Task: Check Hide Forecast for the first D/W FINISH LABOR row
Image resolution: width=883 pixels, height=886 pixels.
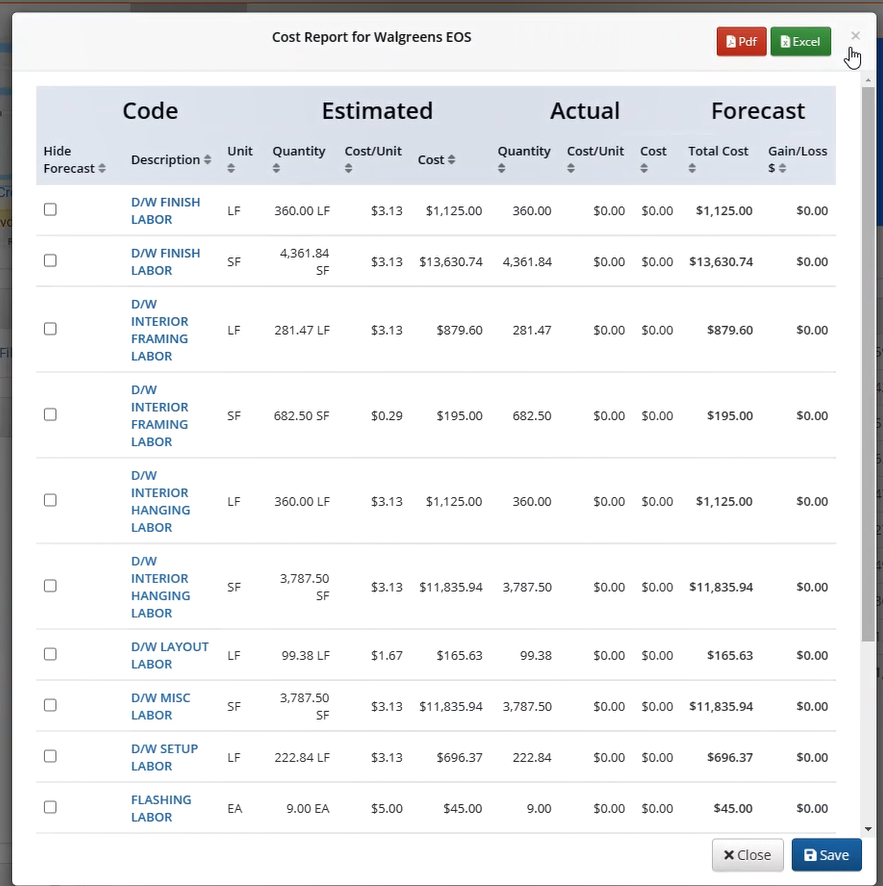Action: [50, 209]
